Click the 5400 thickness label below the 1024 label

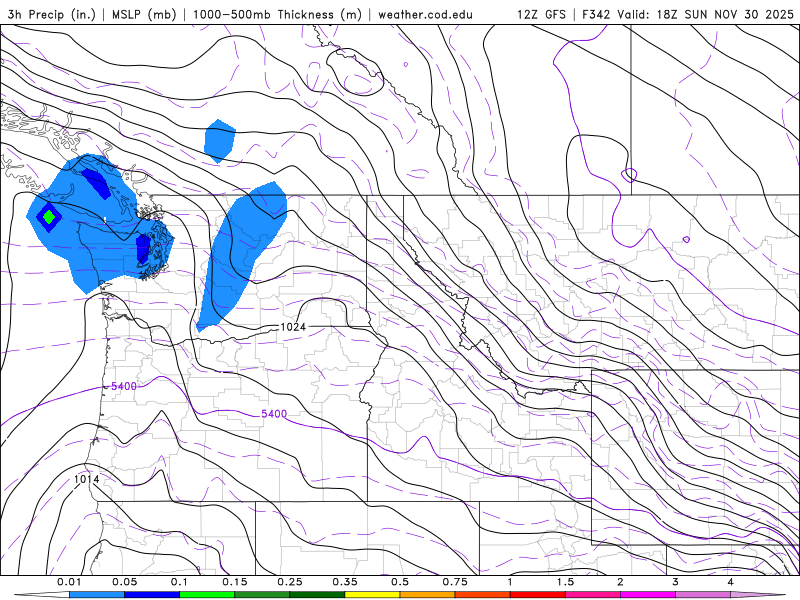[x=274, y=414]
